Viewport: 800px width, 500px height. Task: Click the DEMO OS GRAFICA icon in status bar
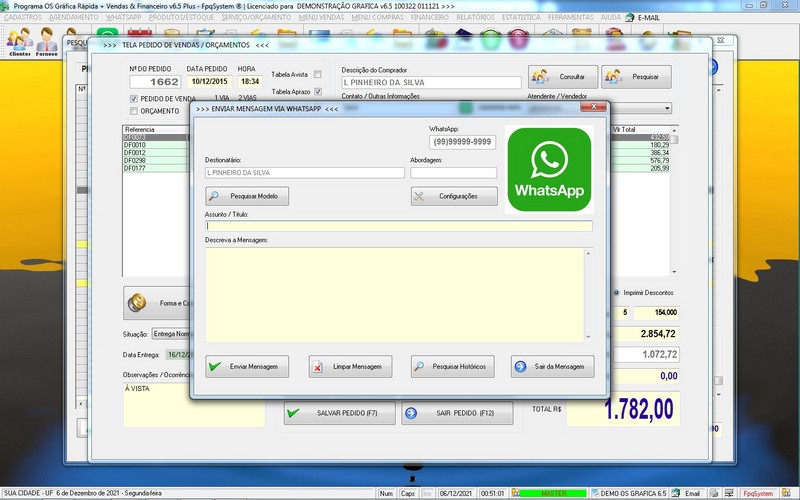pyautogui.click(x=595, y=493)
